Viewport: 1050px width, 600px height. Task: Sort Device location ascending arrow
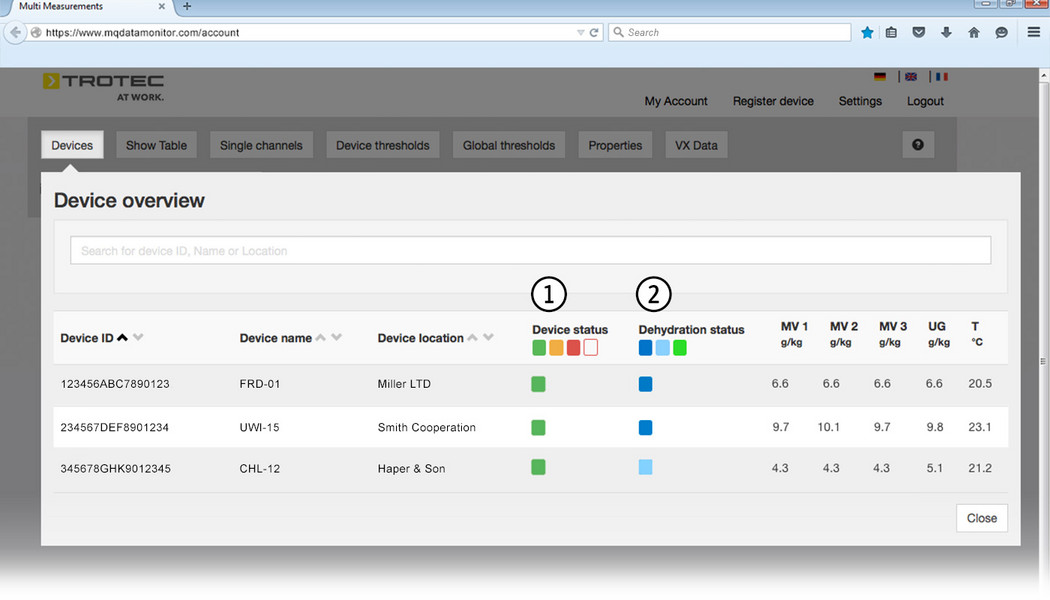tap(473, 338)
